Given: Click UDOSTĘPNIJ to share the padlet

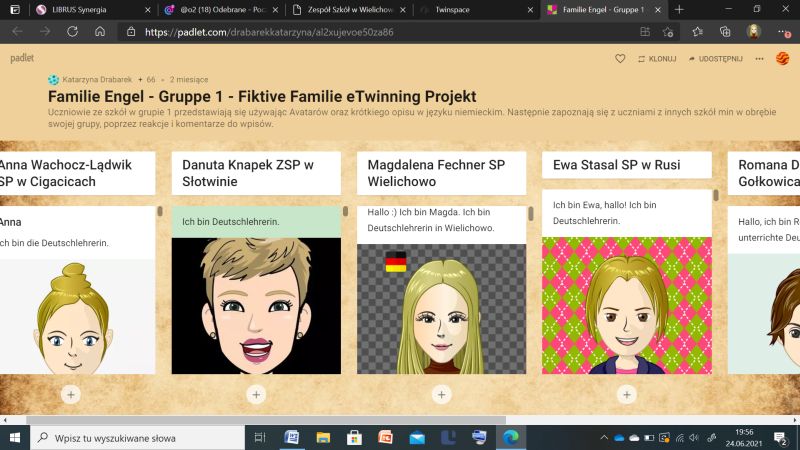Looking at the screenshot, I should click(x=715, y=59).
